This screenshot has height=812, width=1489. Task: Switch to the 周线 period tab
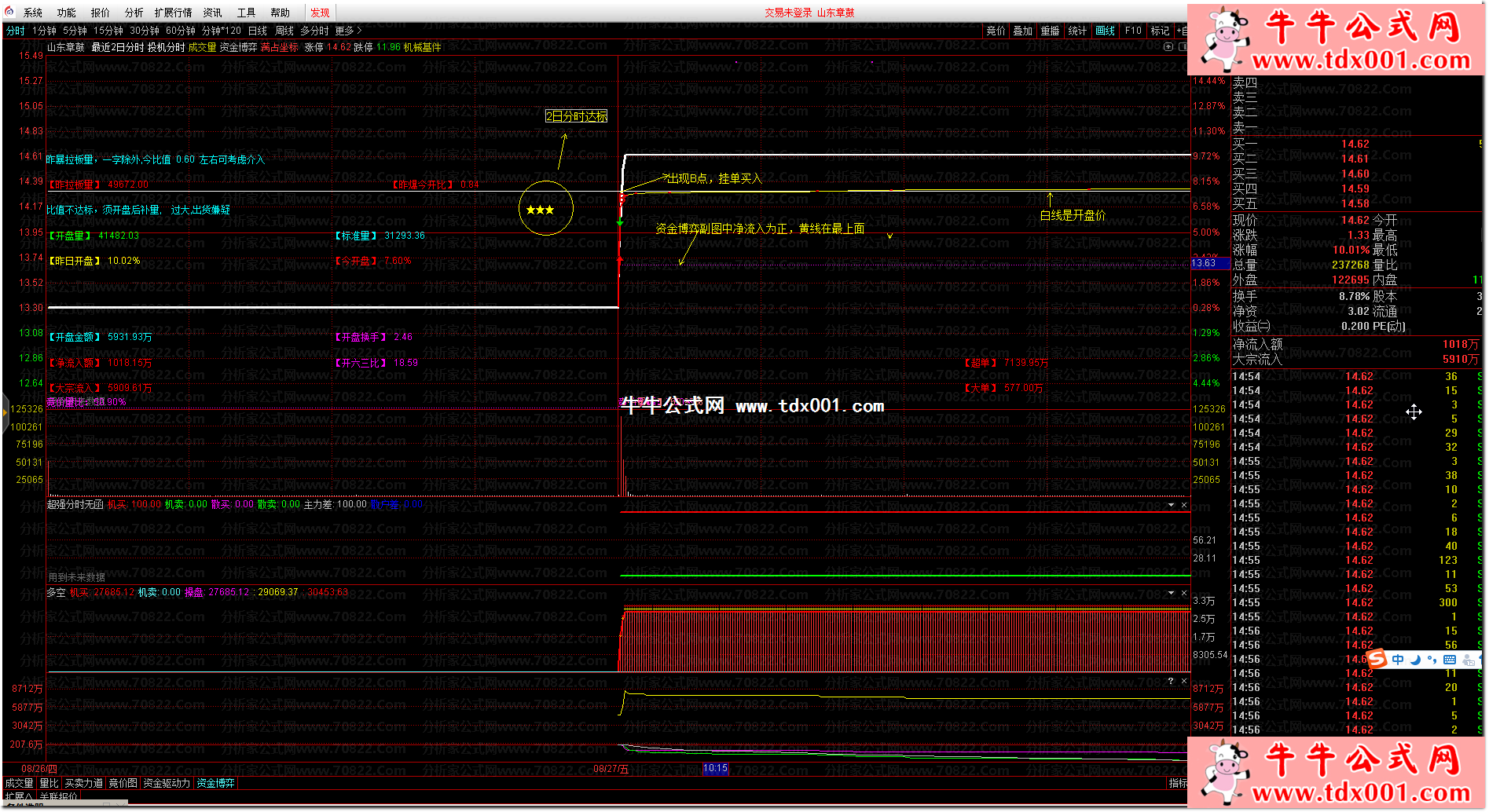pyautogui.click(x=284, y=31)
